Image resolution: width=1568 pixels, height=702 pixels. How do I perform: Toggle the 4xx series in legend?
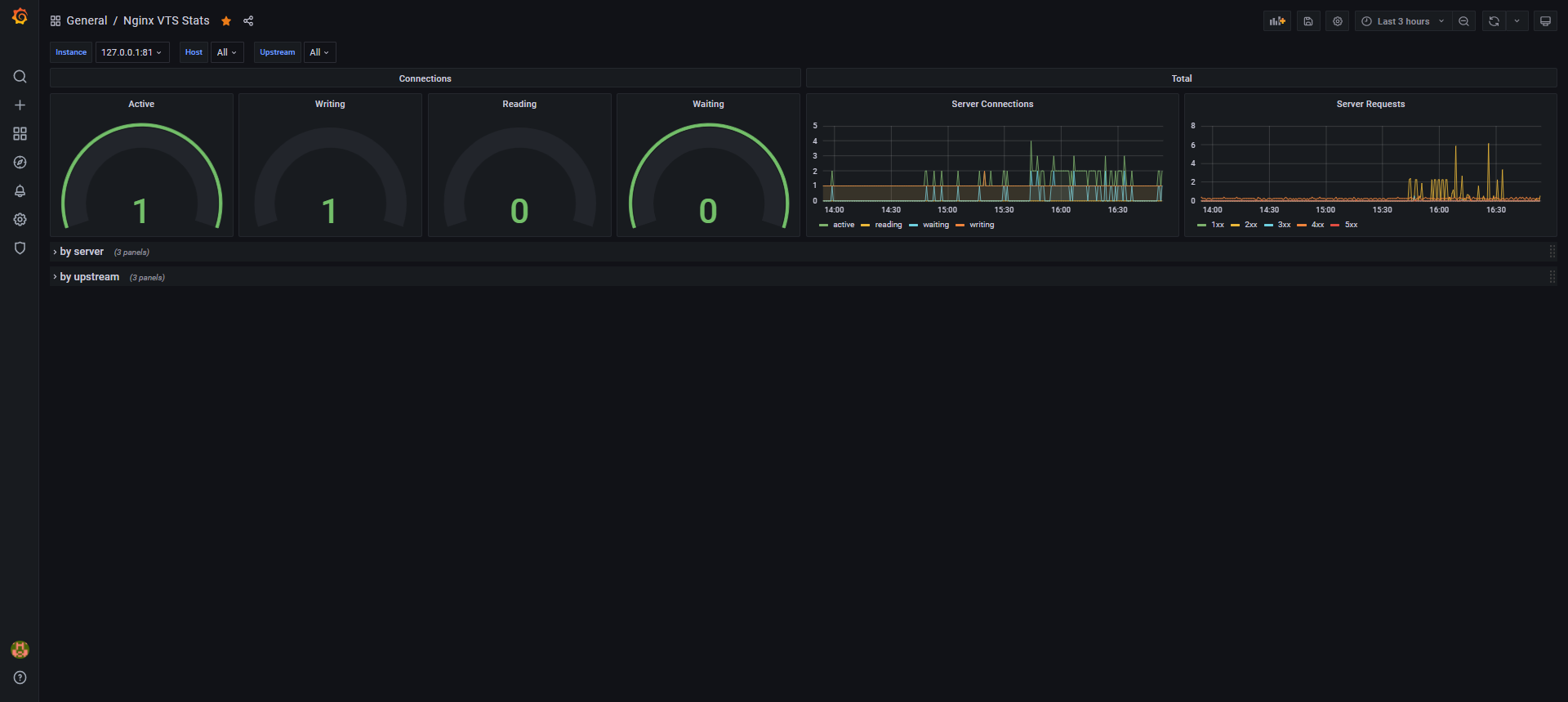point(1318,225)
